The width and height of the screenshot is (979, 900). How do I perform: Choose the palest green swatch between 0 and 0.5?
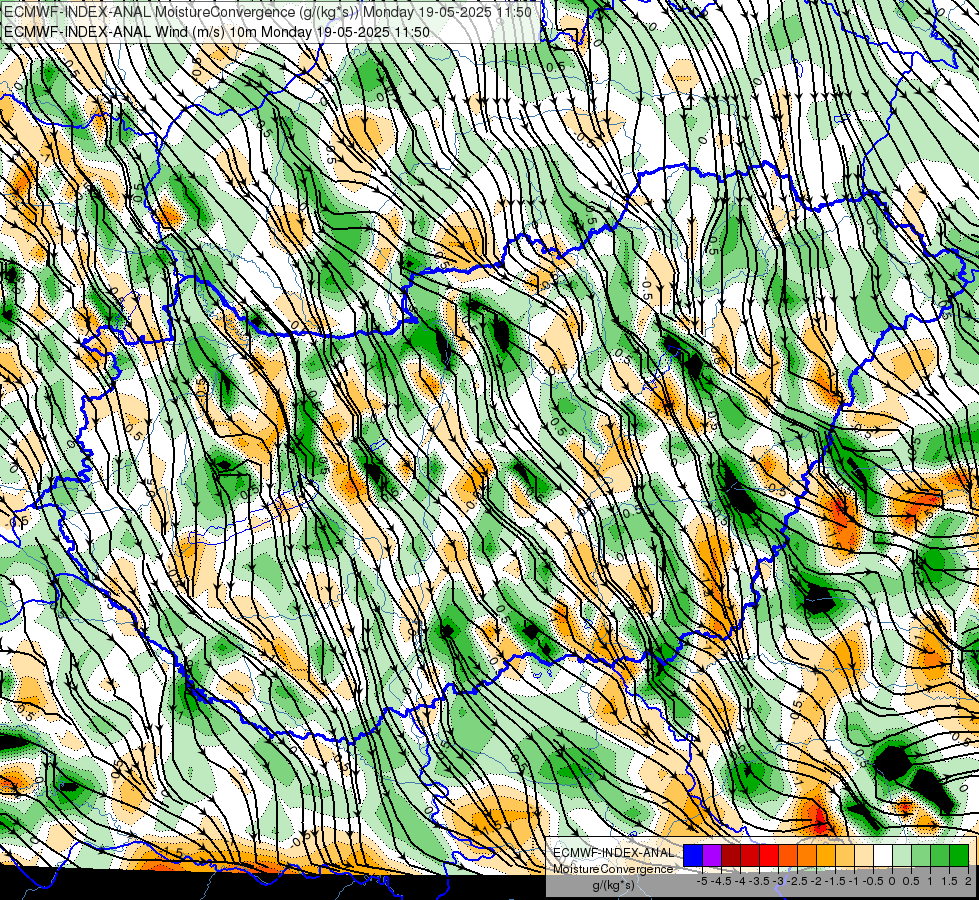902,855
